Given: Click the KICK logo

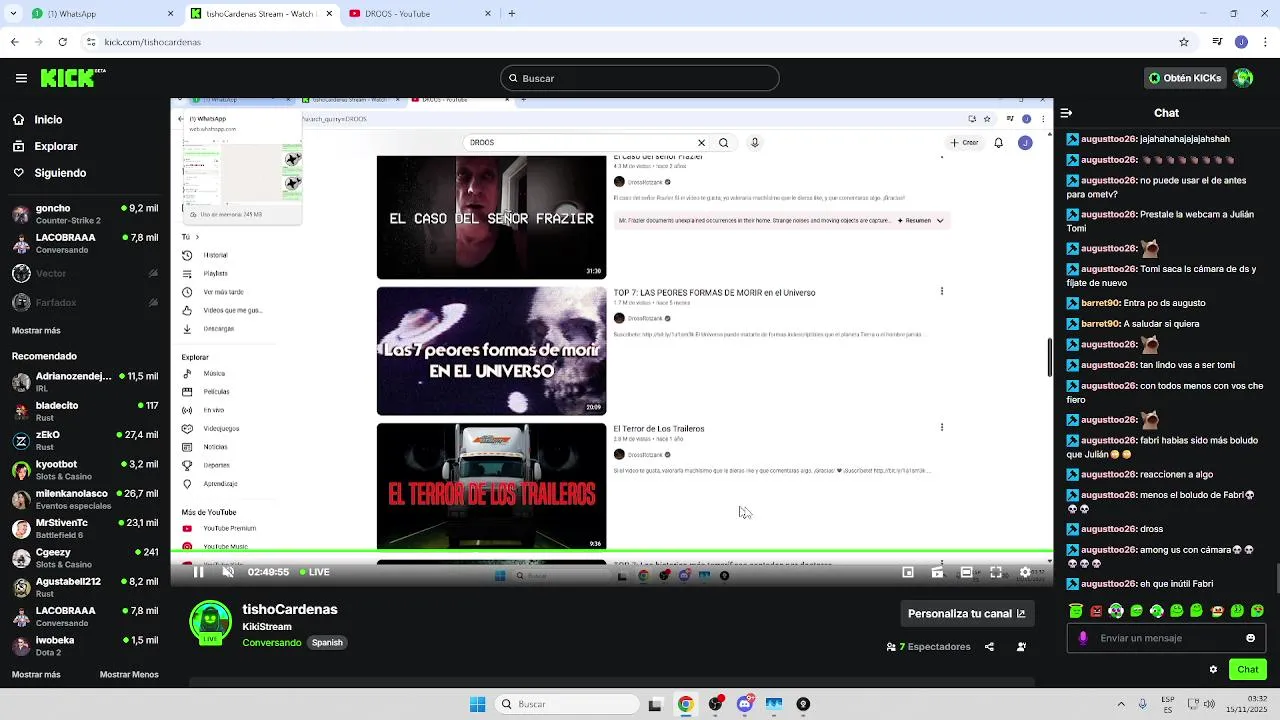Looking at the screenshot, I should pos(72,78).
